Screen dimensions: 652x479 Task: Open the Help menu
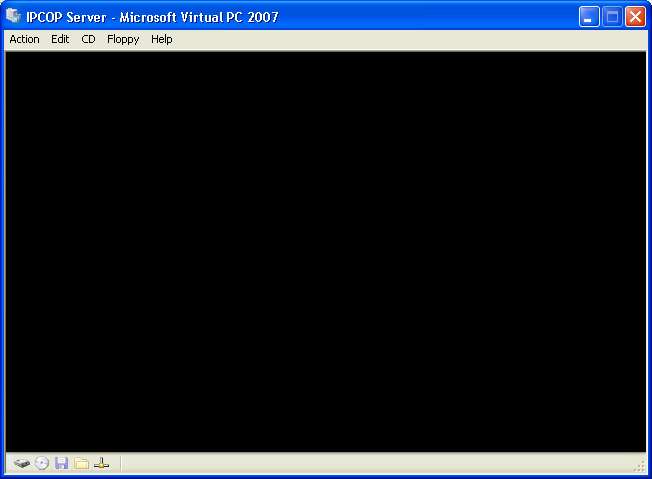point(162,40)
